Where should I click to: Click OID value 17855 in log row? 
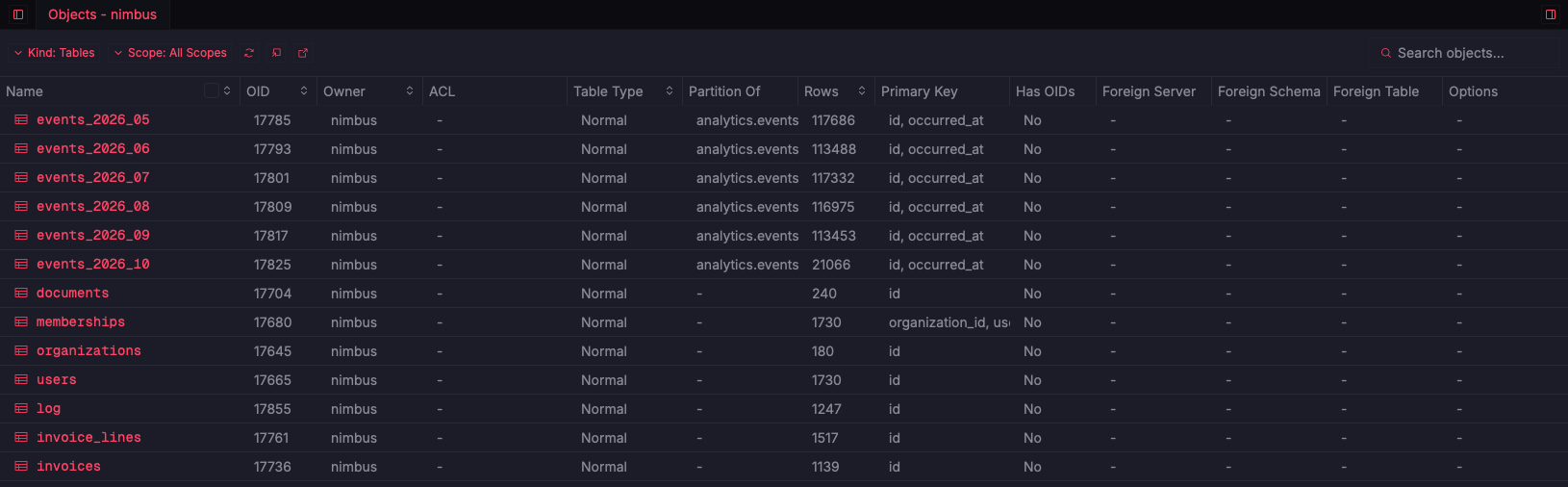(272, 409)
